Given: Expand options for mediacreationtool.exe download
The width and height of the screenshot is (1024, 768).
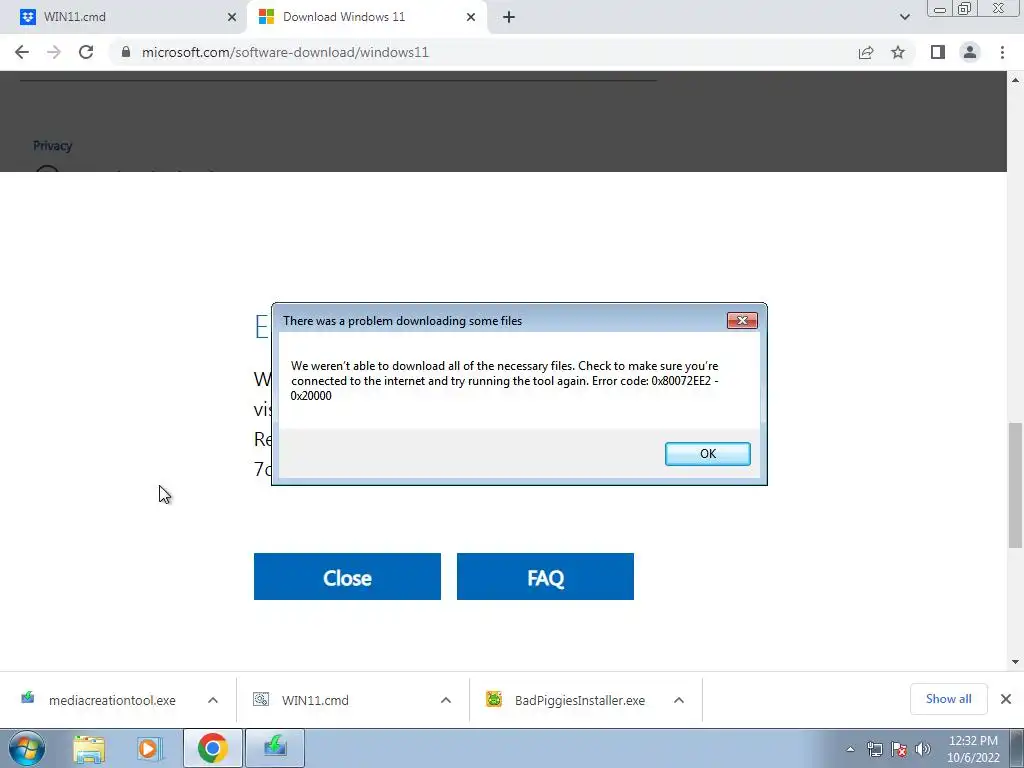Looking at the screenshot, I should (213, 700).
